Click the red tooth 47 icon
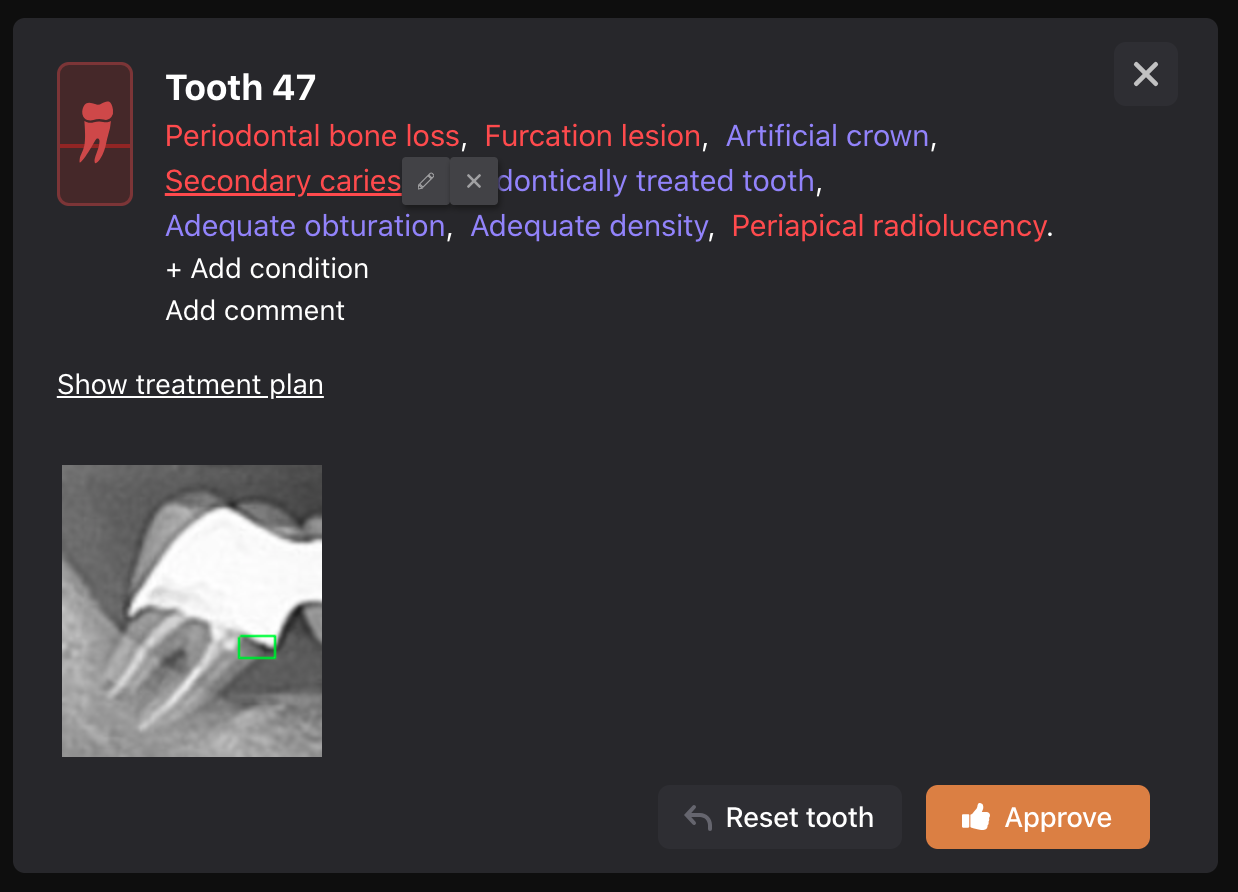 point(95,133)
